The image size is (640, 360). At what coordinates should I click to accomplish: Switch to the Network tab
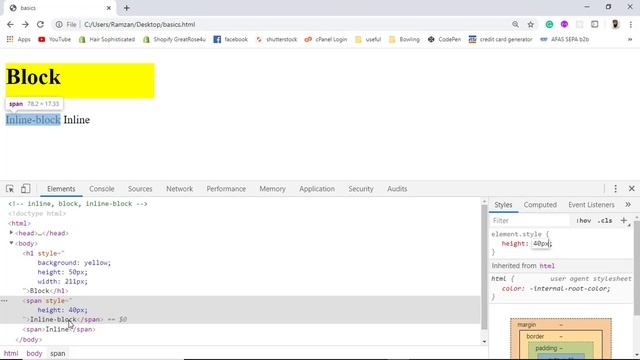pos(179,189)
